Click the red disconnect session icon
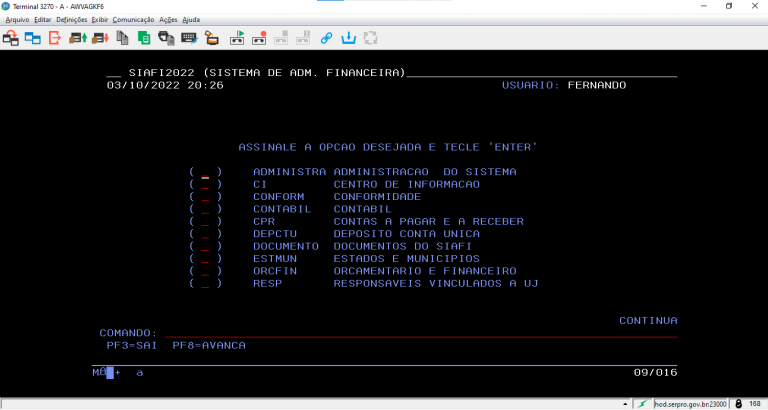This screenshot has height=410, width=768. click(x=55, y=38)
